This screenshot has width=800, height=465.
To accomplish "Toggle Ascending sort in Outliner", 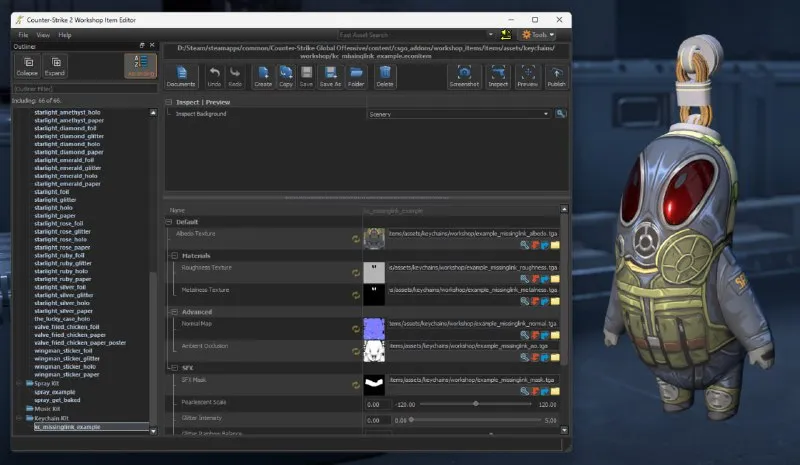I will (x=140, y=66).
